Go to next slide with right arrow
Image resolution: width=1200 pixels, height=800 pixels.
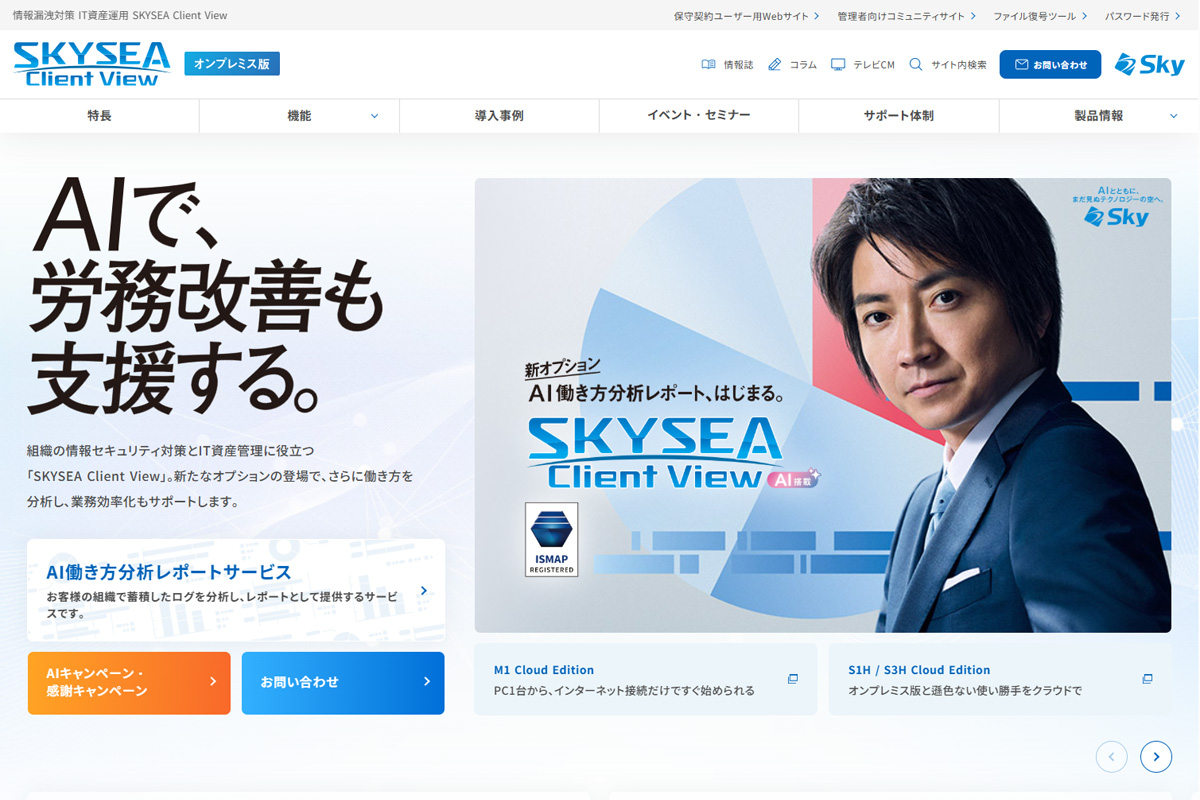tap(1156, 757)
